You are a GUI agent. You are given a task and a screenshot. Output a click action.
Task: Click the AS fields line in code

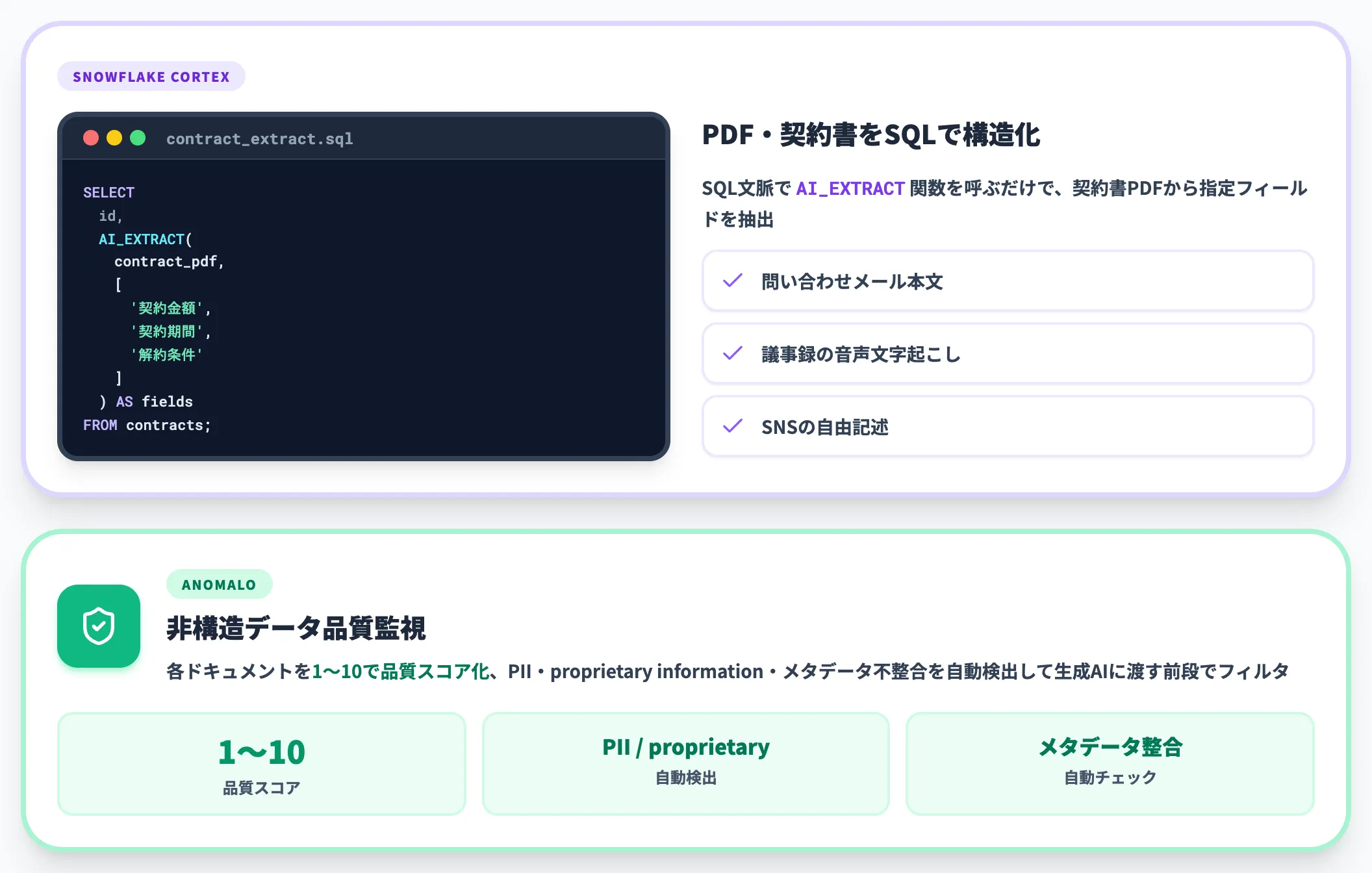pos(146,401)
